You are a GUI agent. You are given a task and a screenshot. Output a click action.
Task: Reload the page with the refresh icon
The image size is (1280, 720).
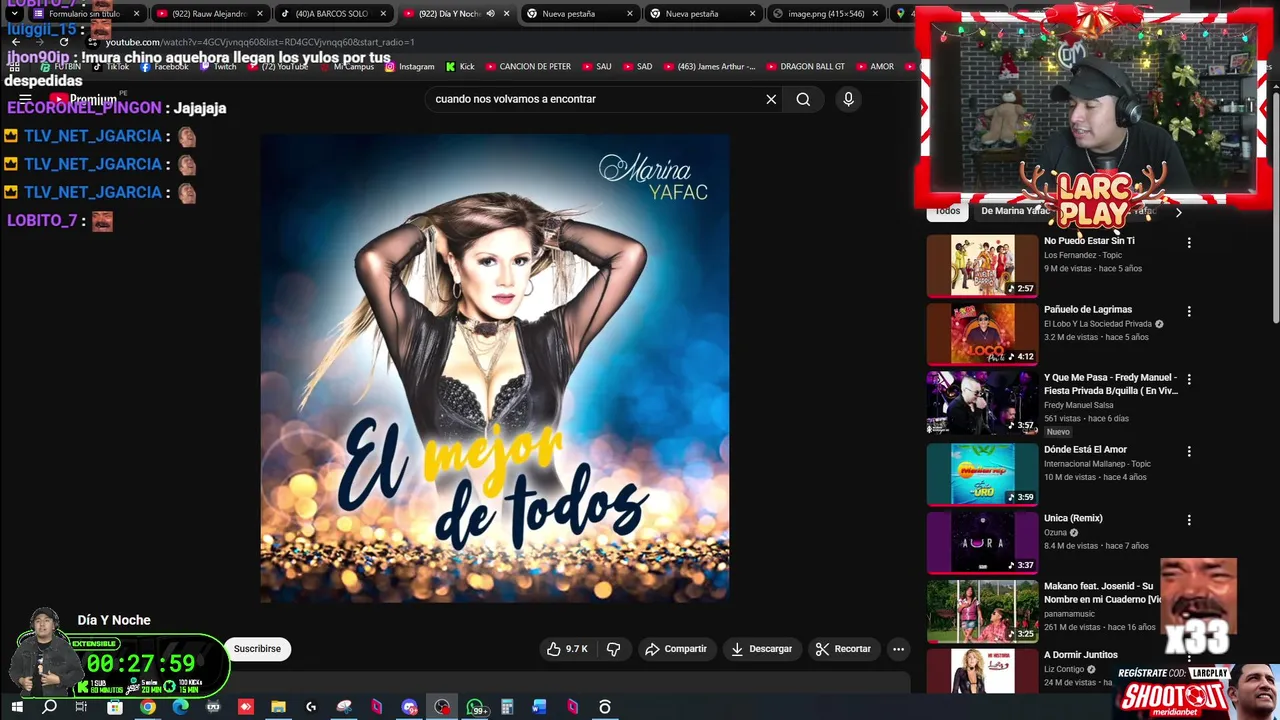point(63,42)
